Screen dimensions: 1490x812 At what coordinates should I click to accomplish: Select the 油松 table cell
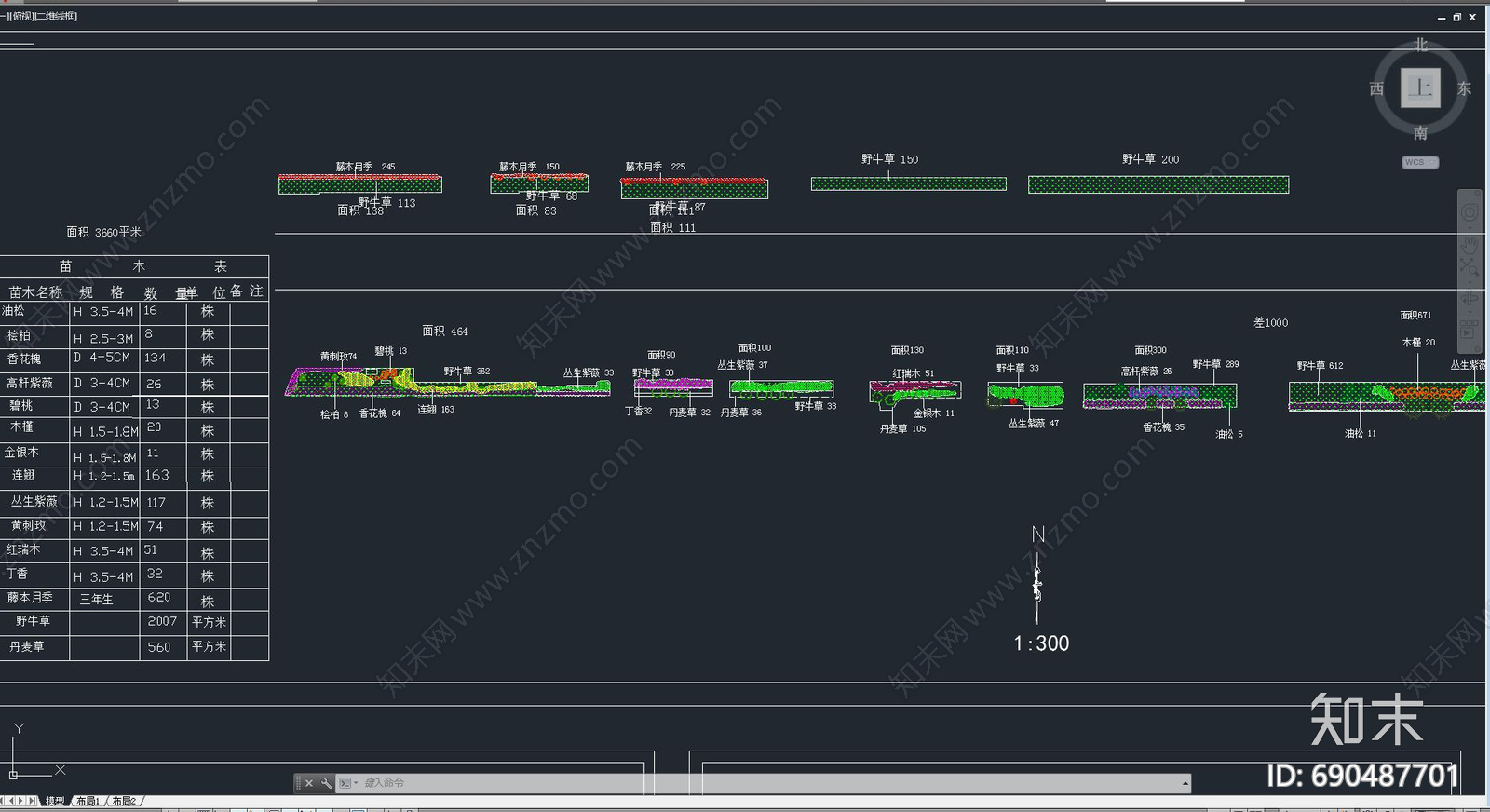[x=14, y=311]
